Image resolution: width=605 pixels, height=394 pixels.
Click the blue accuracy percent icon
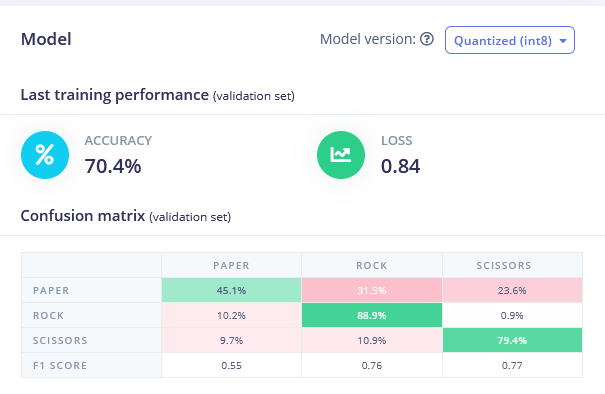point(45,155)
